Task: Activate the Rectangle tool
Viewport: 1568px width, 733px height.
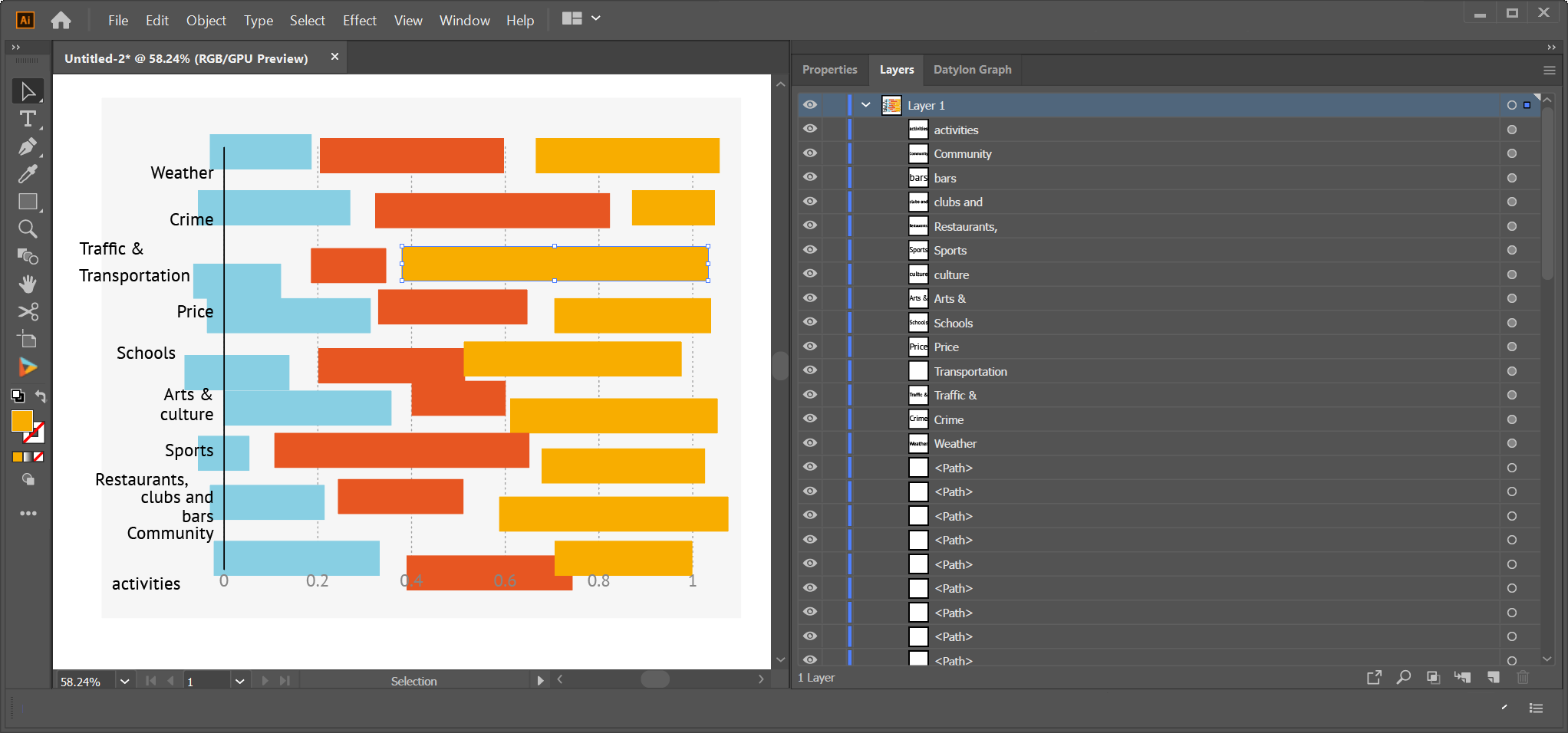Action: pos(28,202)
